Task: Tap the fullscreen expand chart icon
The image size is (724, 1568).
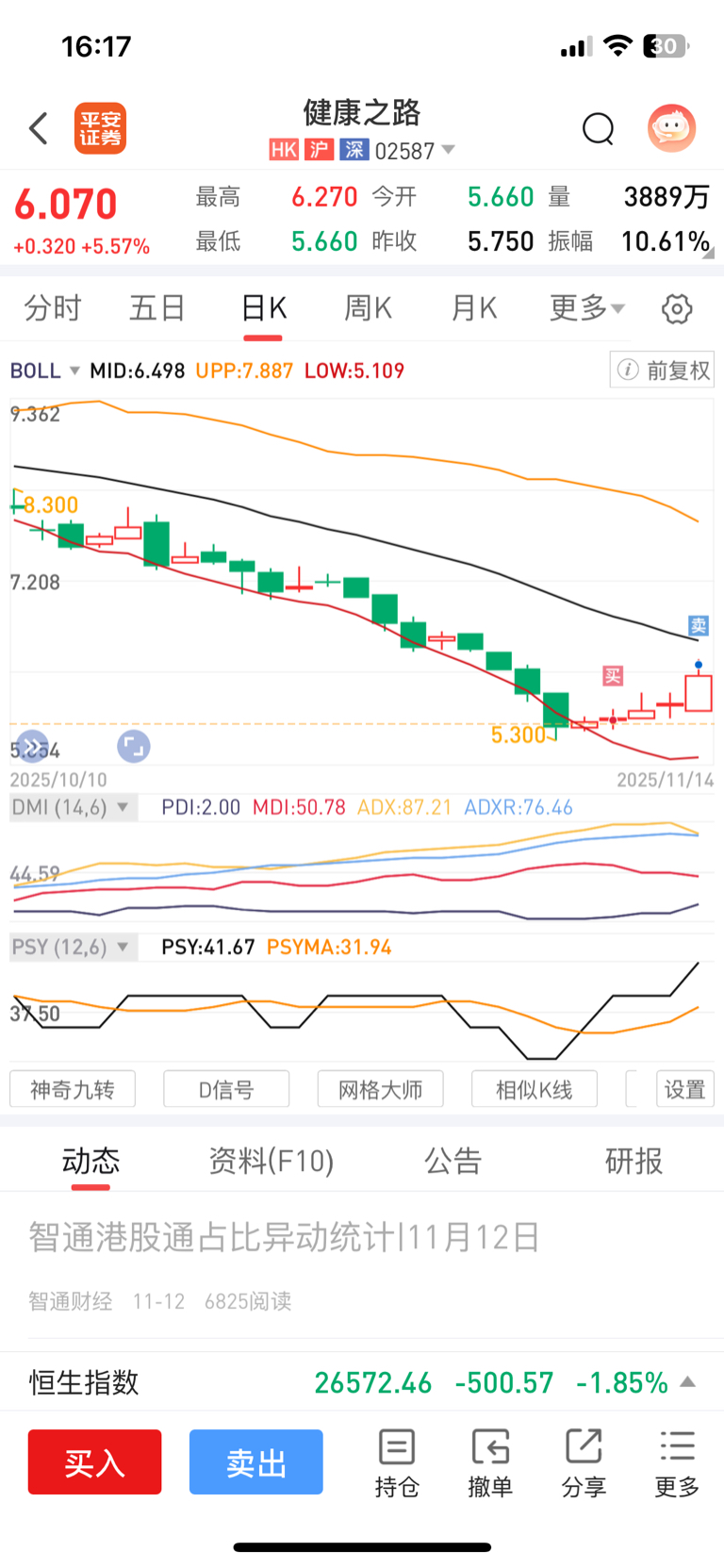Action: pyautogui.click(x=134, y=747)
